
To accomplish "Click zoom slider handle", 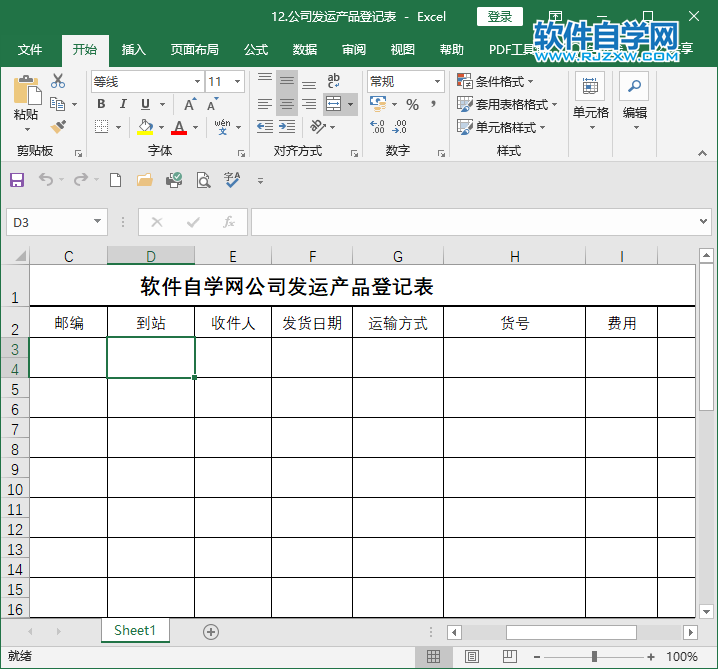I will [594, 657].
